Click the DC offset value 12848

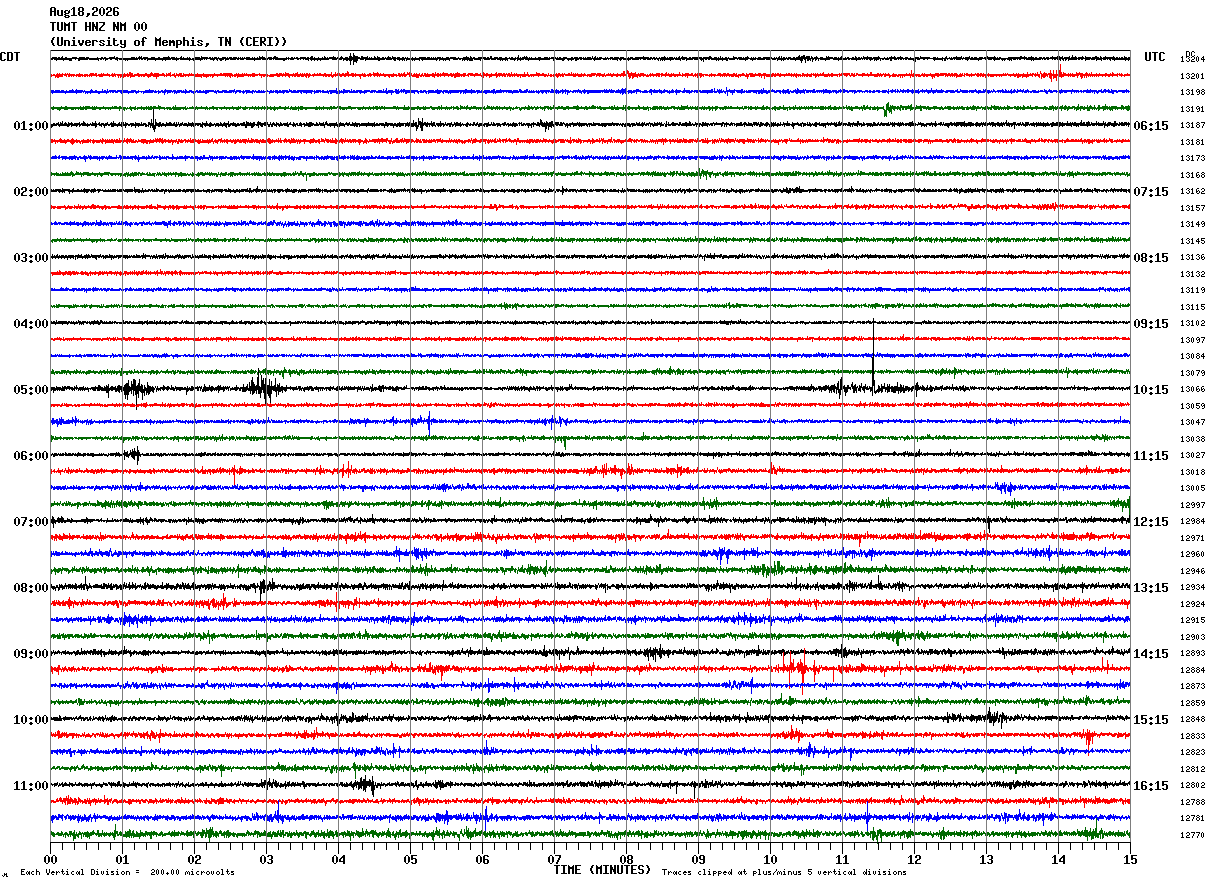pos(1193,720)
